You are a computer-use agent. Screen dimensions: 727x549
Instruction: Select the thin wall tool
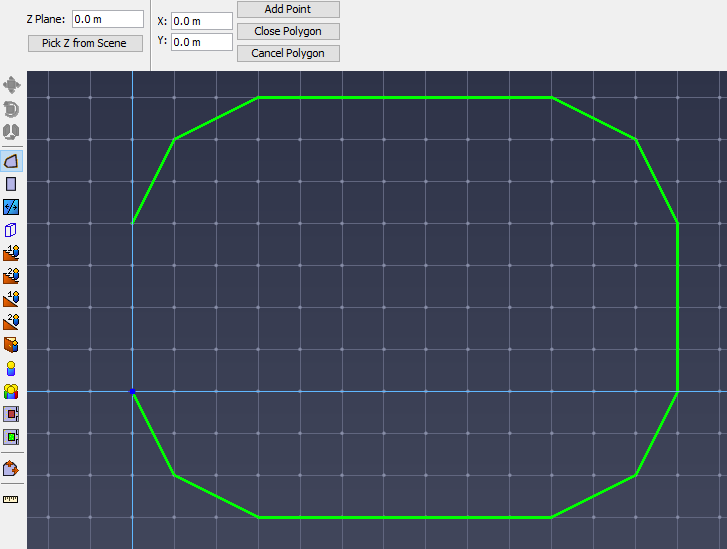point(11,207)
